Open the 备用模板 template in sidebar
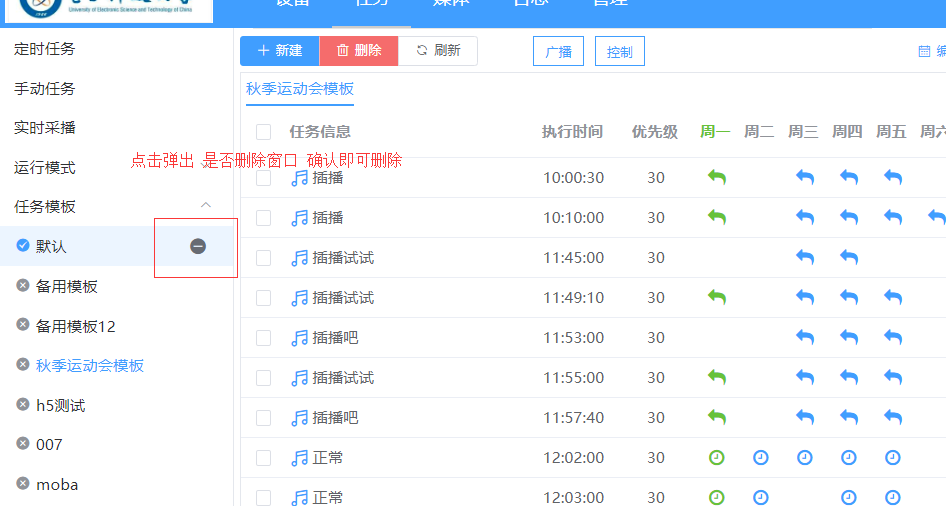Screen dimensions: 946x506 (x=67, y=286)
